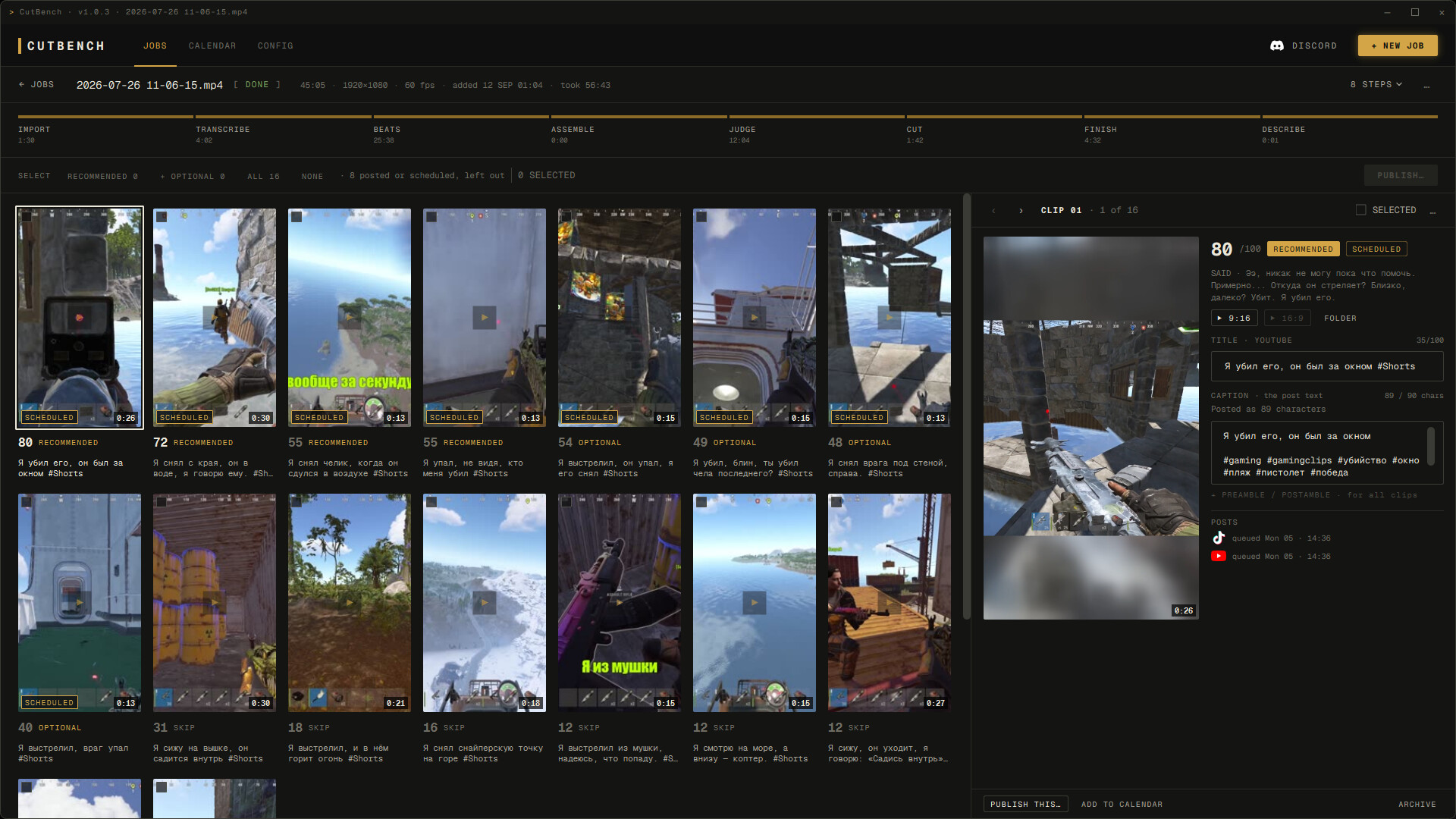Image resolution: width=1456 pixels, height=819 pixels.
Task: Play the 12-score sea view clip
Action: (755, 602)
